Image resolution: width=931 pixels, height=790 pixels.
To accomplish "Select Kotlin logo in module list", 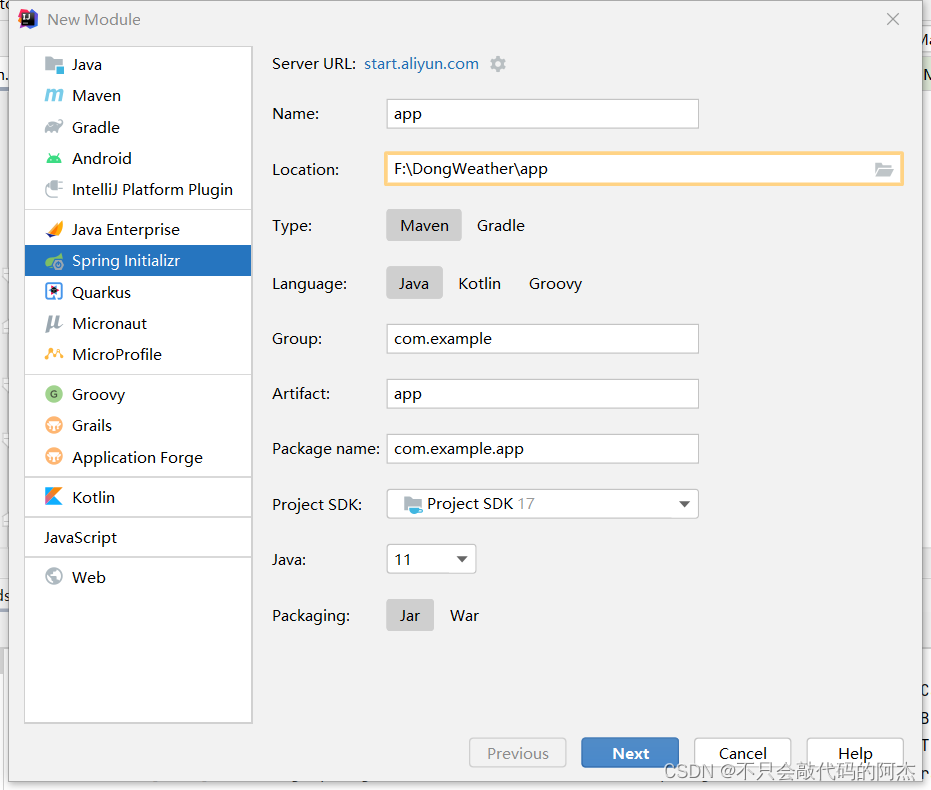I will [x=54, y=497].
